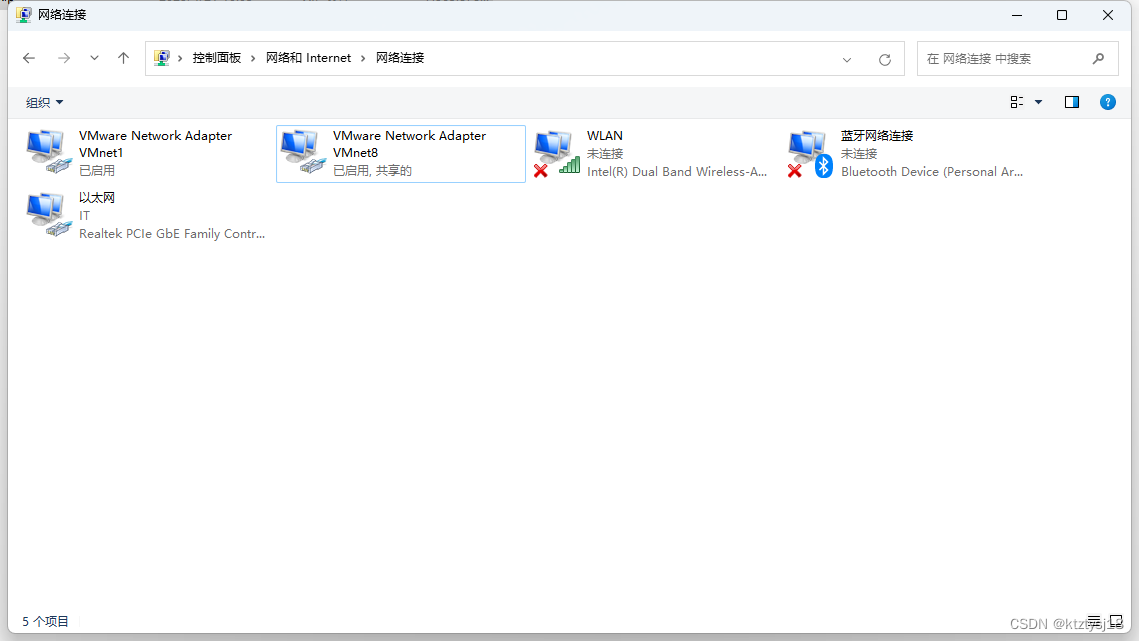Maximize the 网络连接 window

[1062, 15]
